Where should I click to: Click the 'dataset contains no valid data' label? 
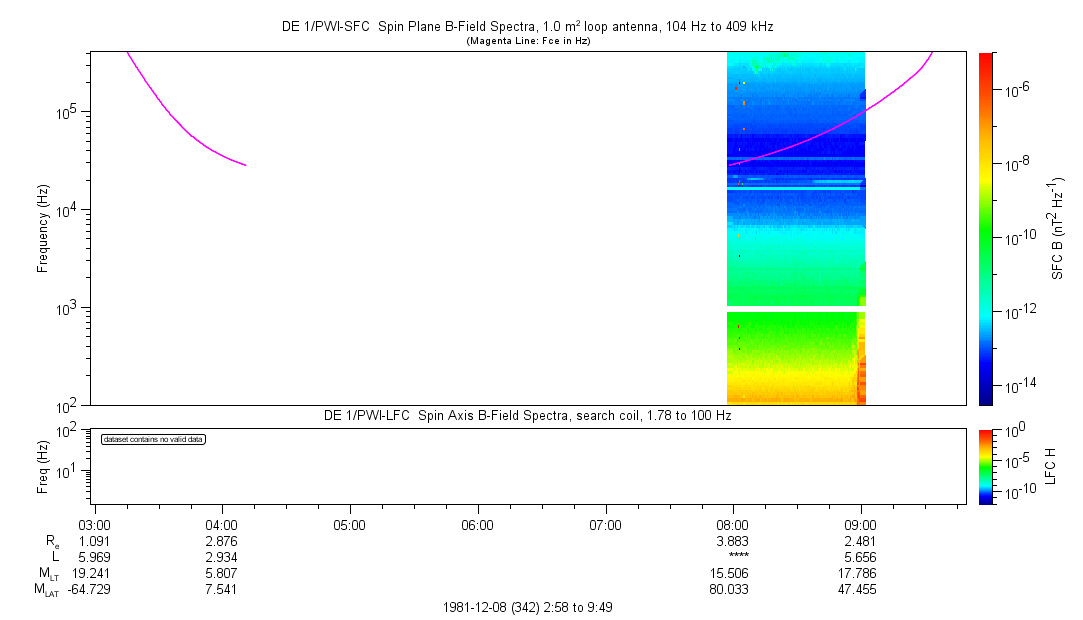click(153, 440)
